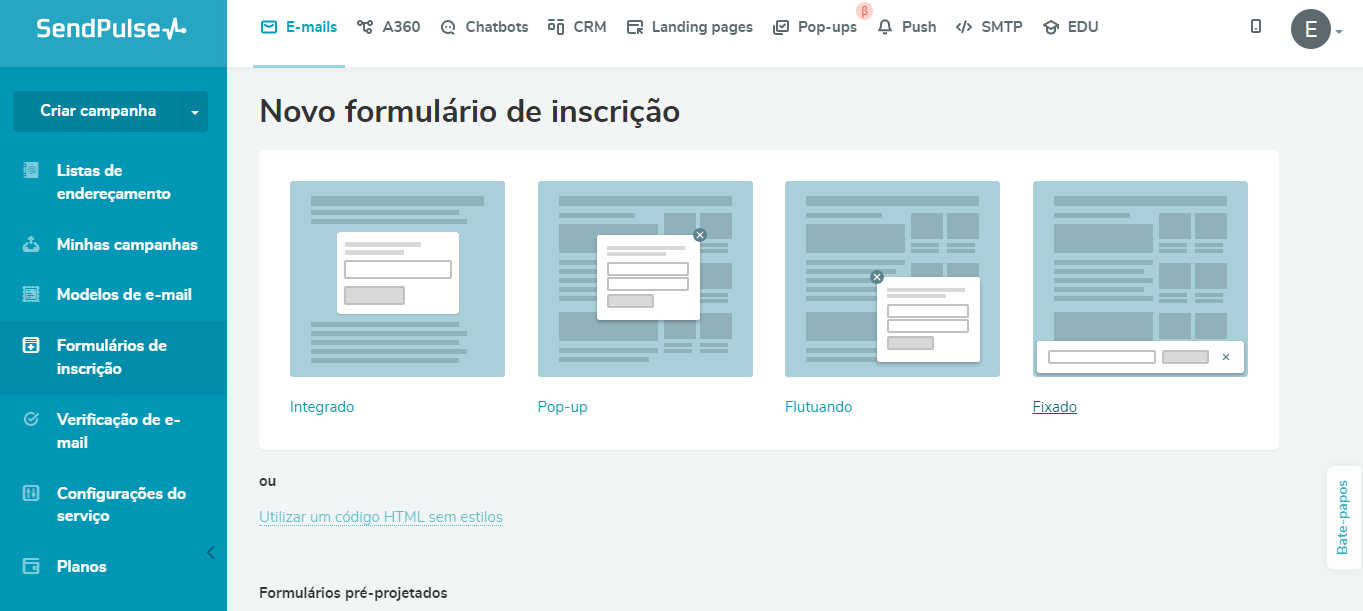Open Listas de endereçamento in sidebar
Viewport: 1363px width, 611px height.
pyautogui.click(x=113, y=182)
